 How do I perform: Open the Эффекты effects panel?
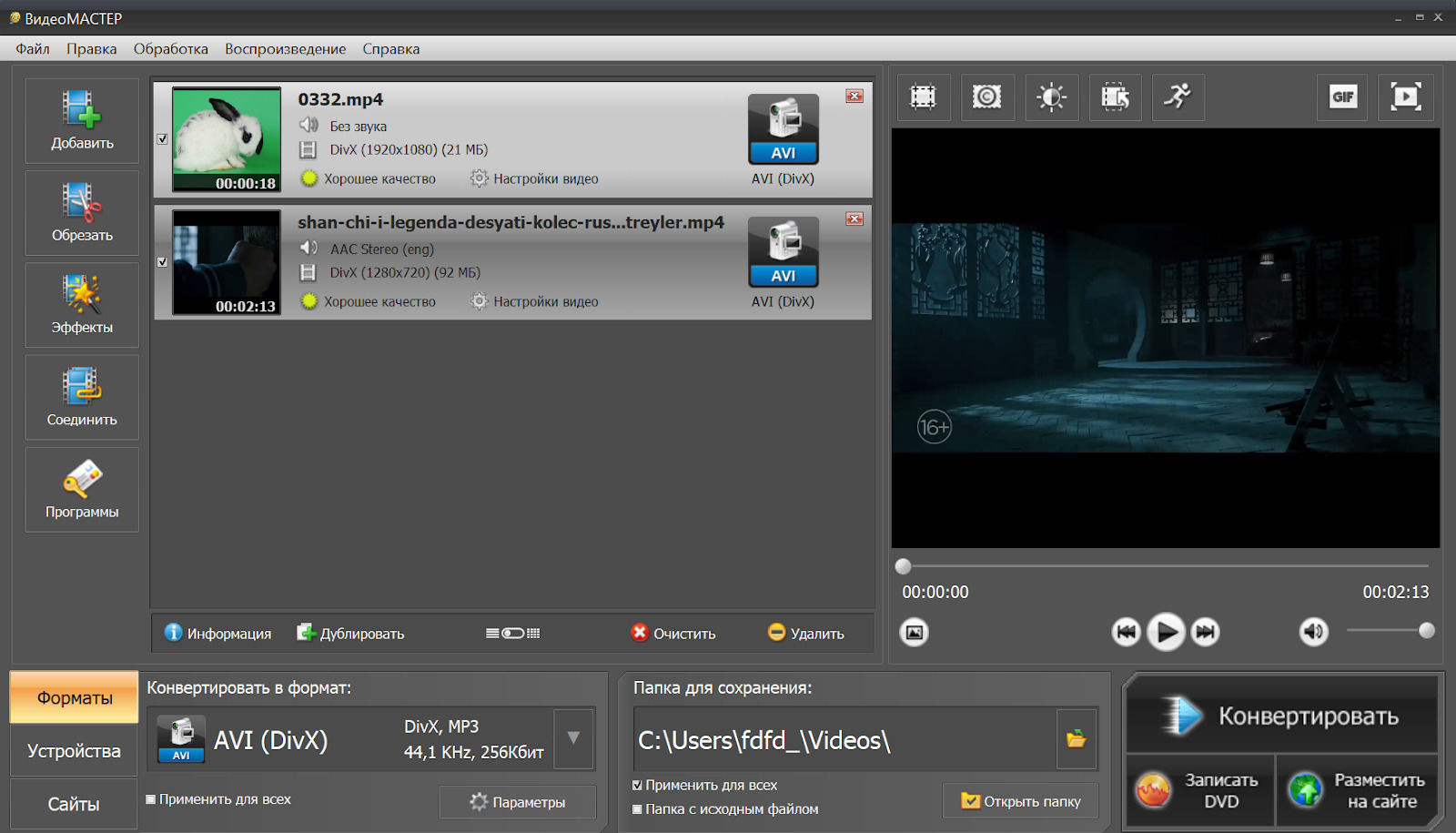click(x=82, y=305)
